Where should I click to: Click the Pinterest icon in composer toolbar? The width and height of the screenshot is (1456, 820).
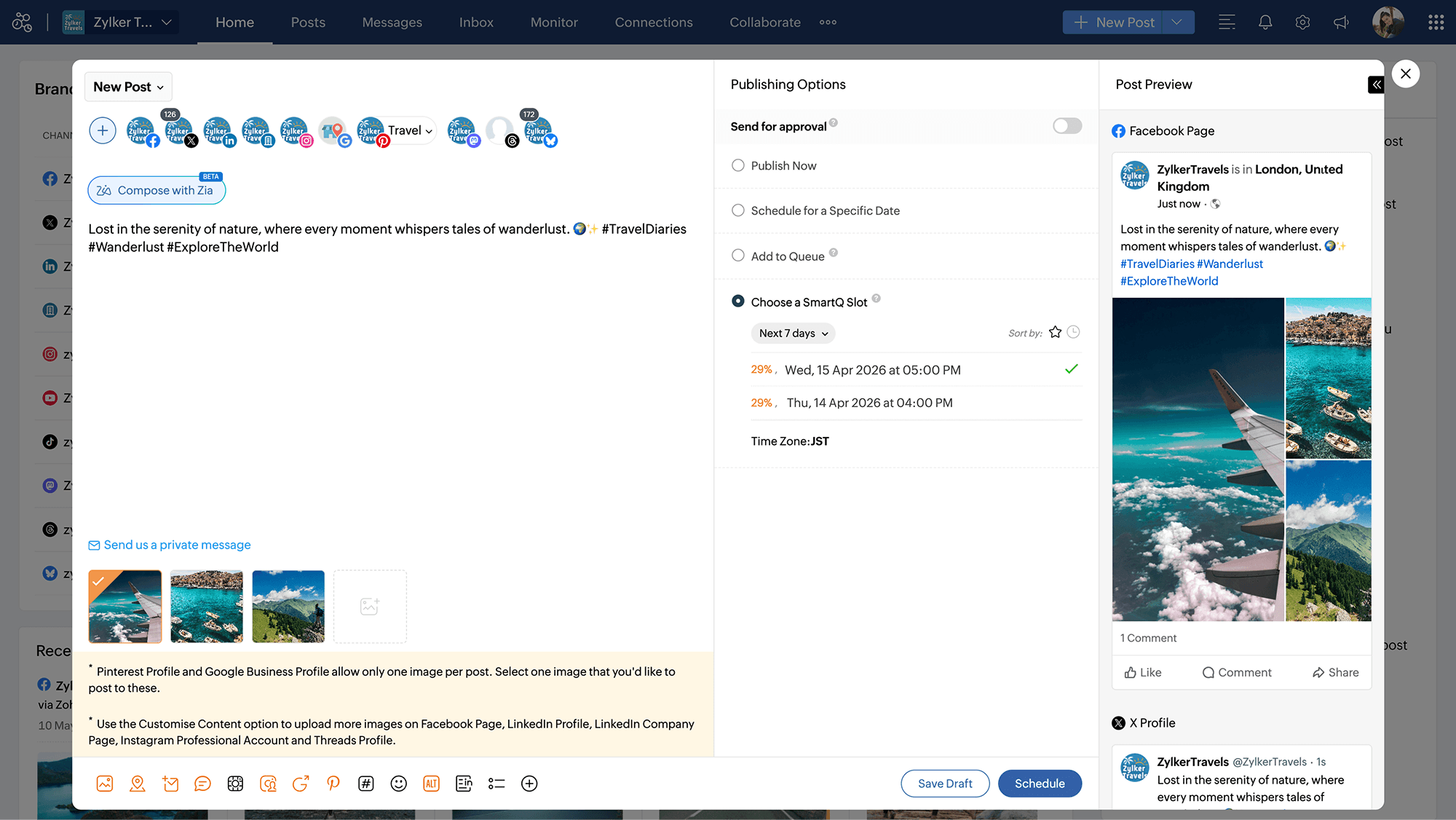333,784
